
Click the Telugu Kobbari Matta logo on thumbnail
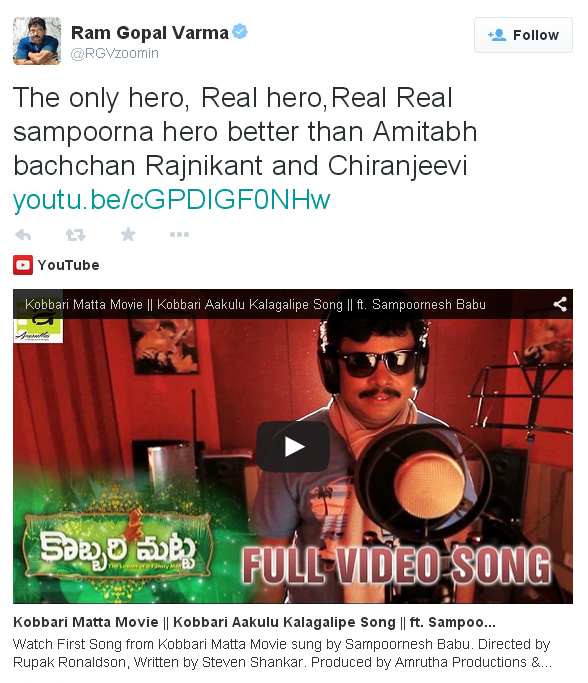point(118,550)
